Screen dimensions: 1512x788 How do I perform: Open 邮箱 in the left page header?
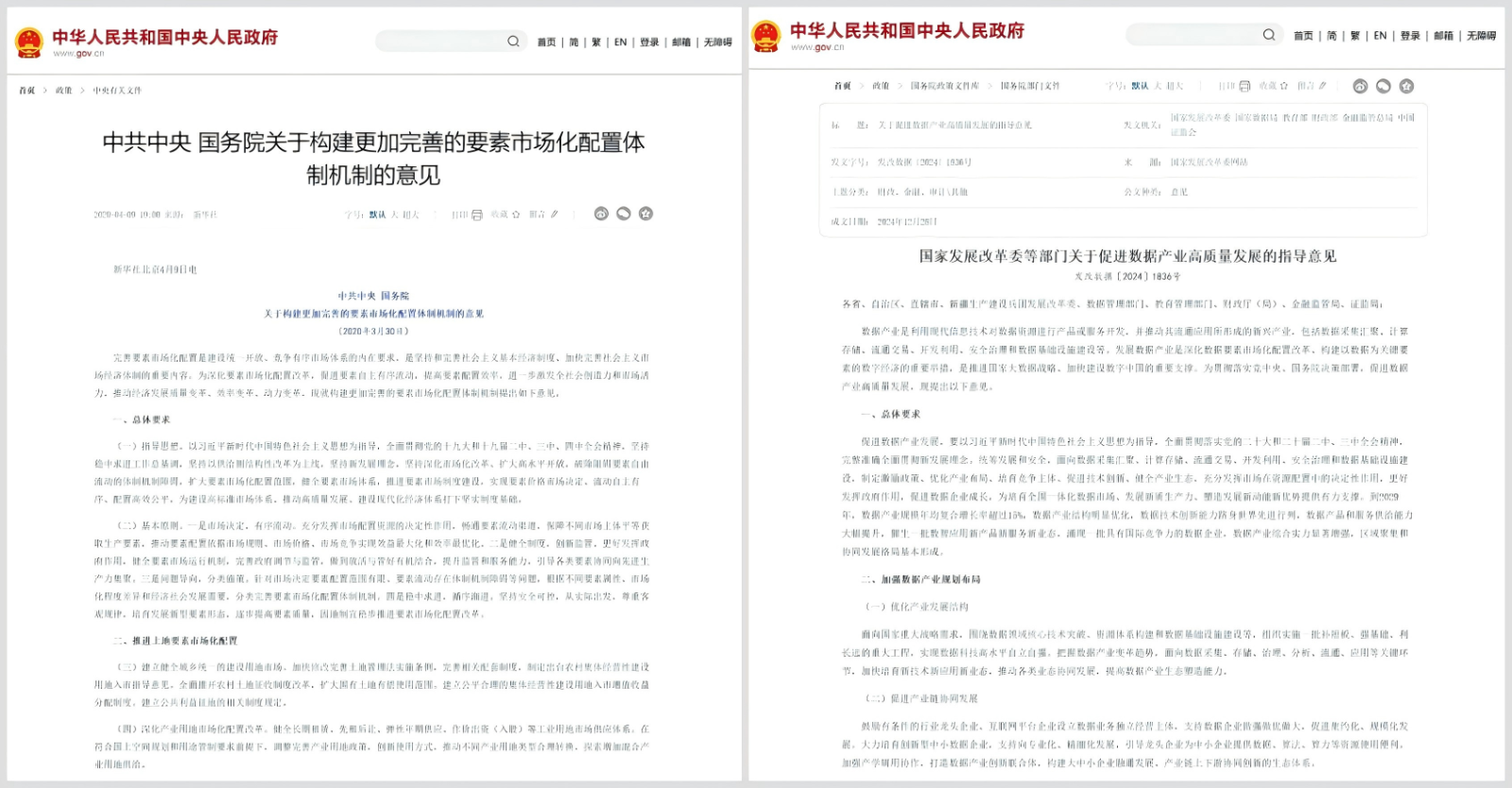pos(681,43)
